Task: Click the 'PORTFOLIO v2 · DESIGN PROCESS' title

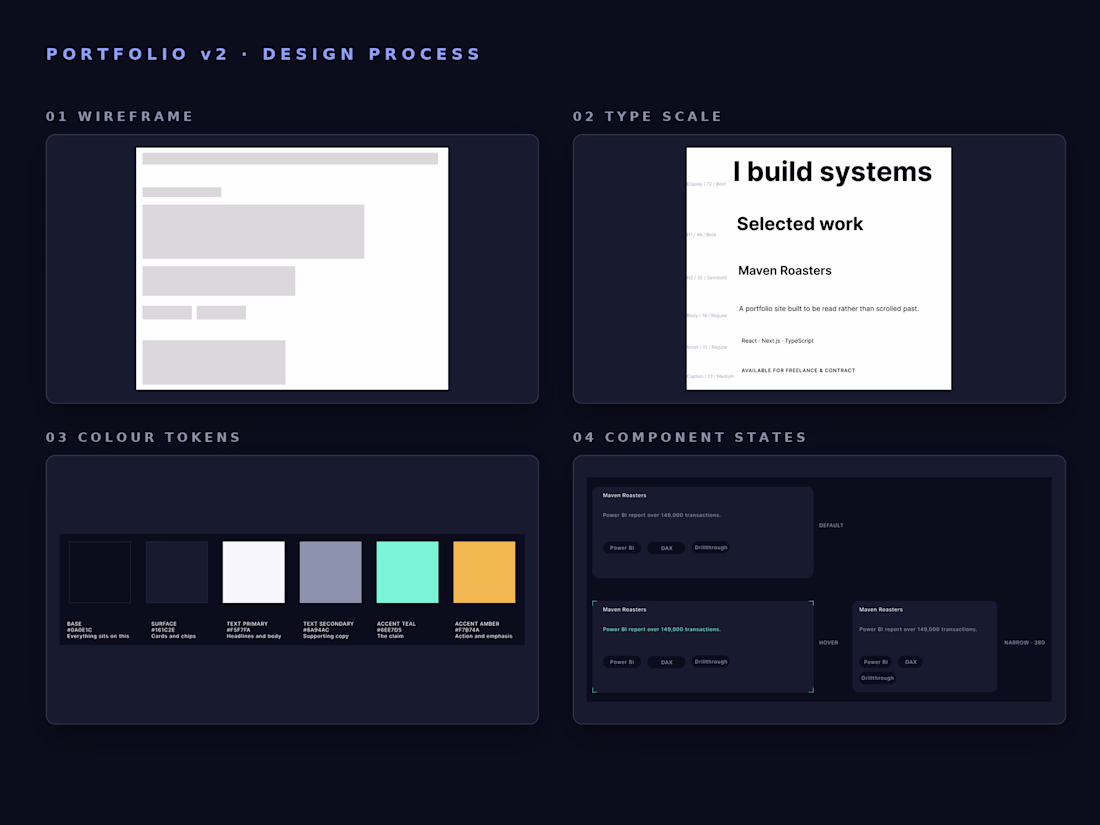Action: click(263, 54)
